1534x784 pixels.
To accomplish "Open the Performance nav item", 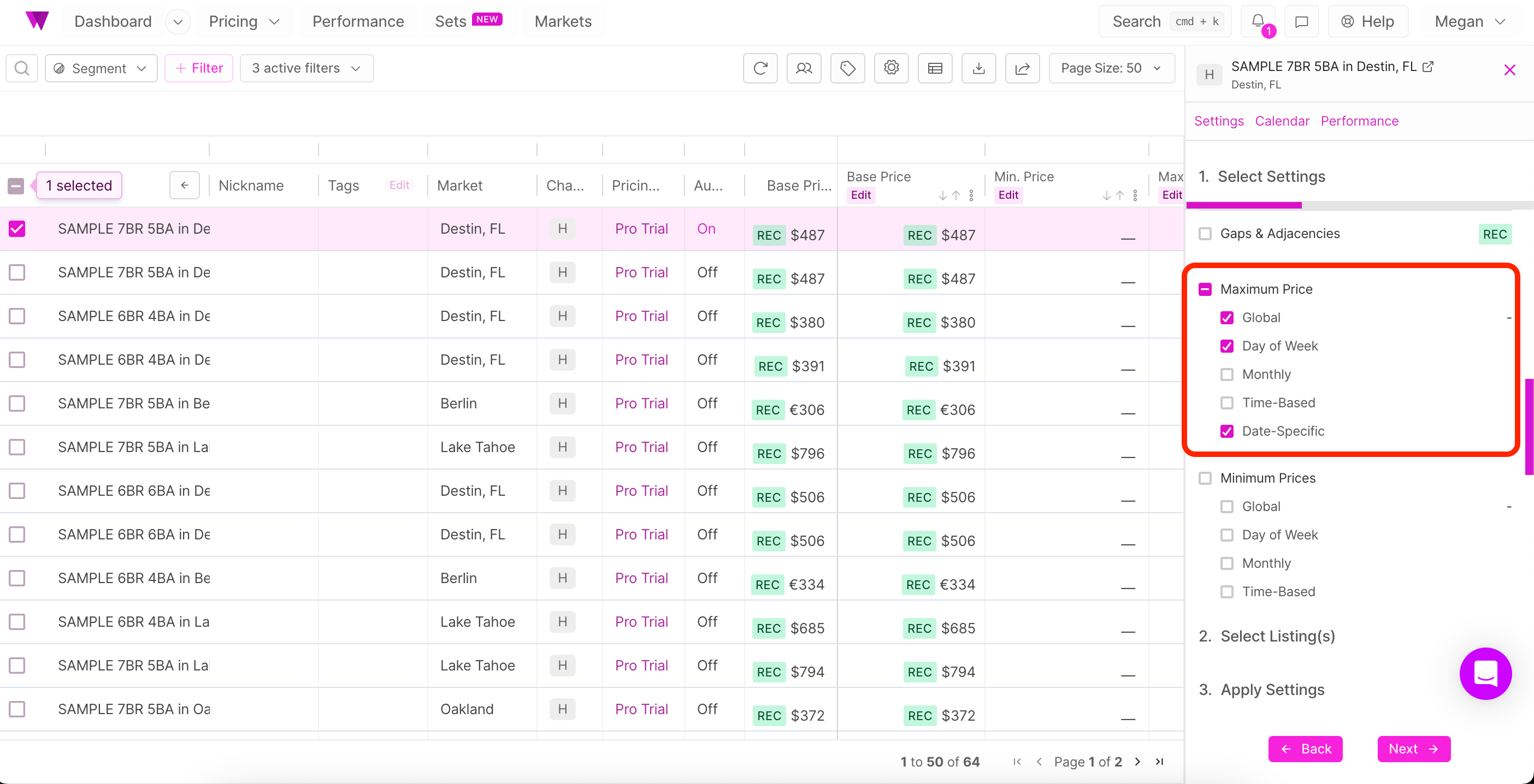I will [x=358, y=21].
